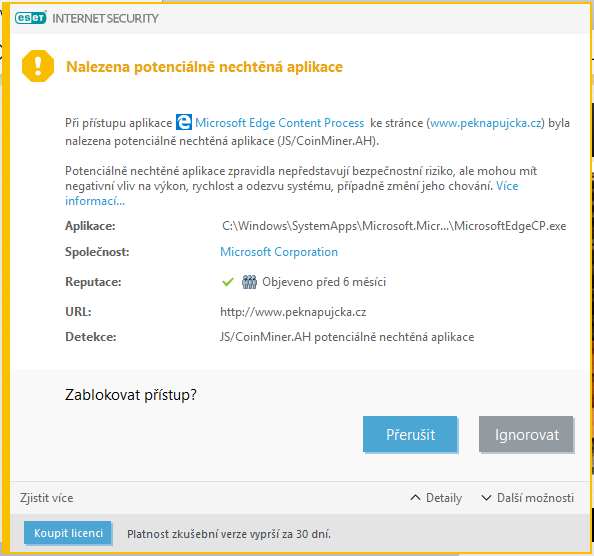Click the Další možnosti chevron down arrow
Image resolution: width=594 pixels, height=556 pixels.
(486, 498)
